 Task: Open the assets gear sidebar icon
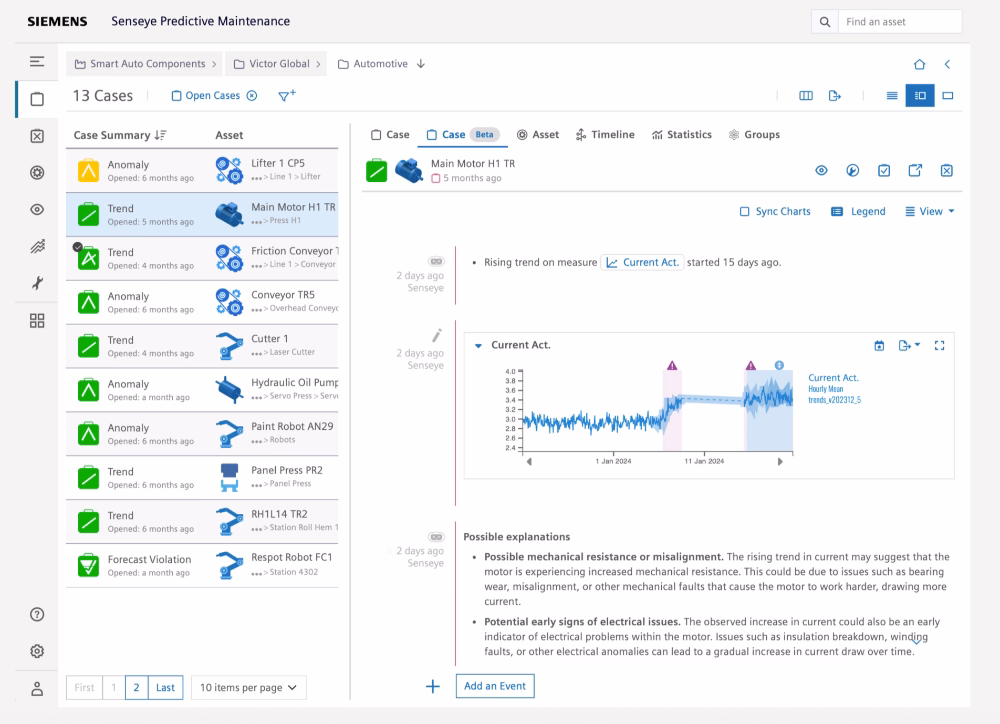[x=37, y=172]
